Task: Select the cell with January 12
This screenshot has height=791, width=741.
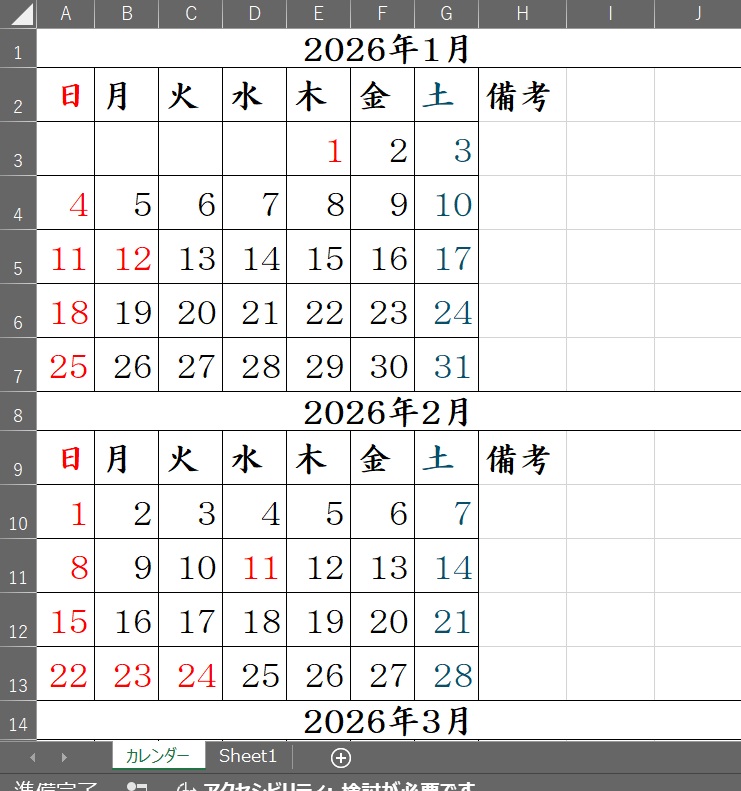Action: pyautogui.click(x=127, y=258)
